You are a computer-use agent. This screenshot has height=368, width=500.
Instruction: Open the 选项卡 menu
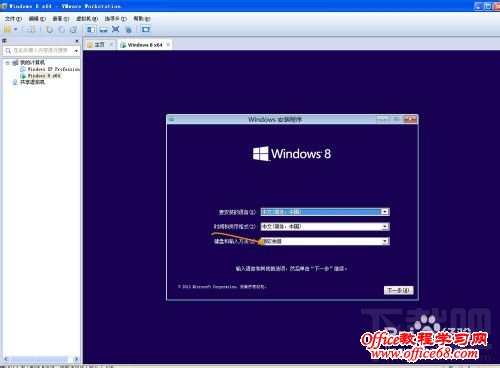tap(116, 19)
